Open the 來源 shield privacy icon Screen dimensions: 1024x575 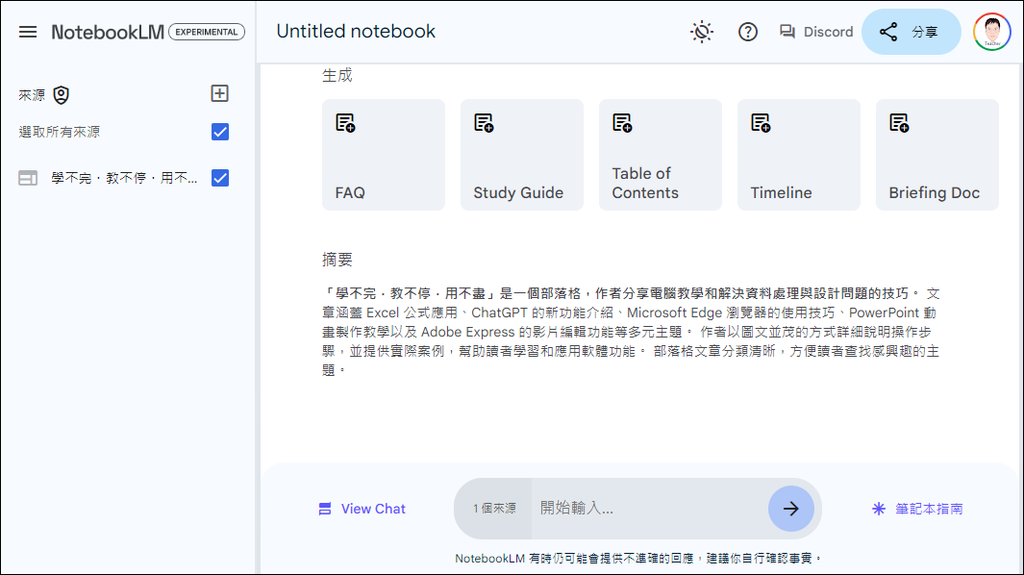coord(61,95)
